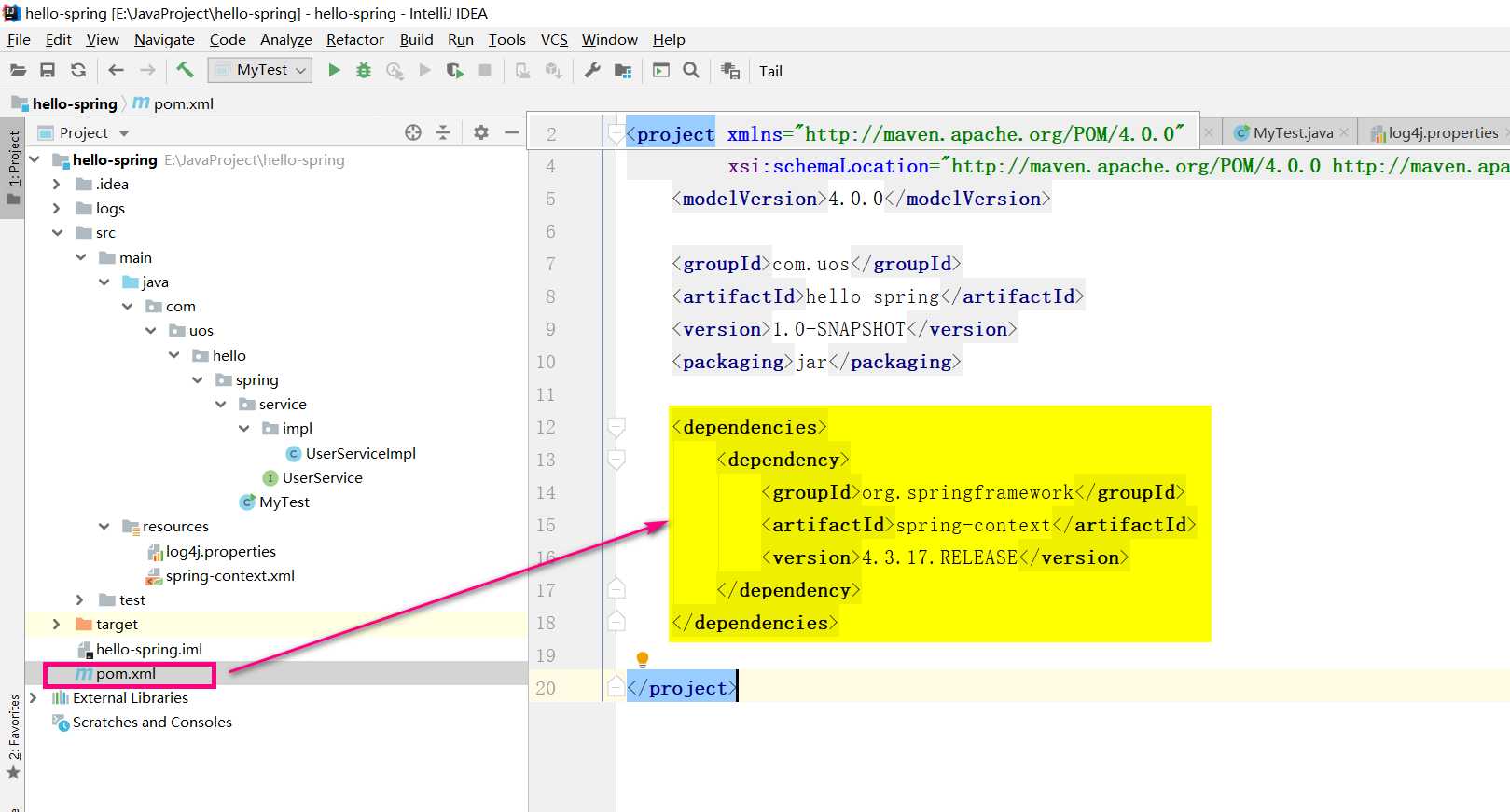Click the Search Everywhere magnifier icon
Screen dimensions: 1510x812
691,70
